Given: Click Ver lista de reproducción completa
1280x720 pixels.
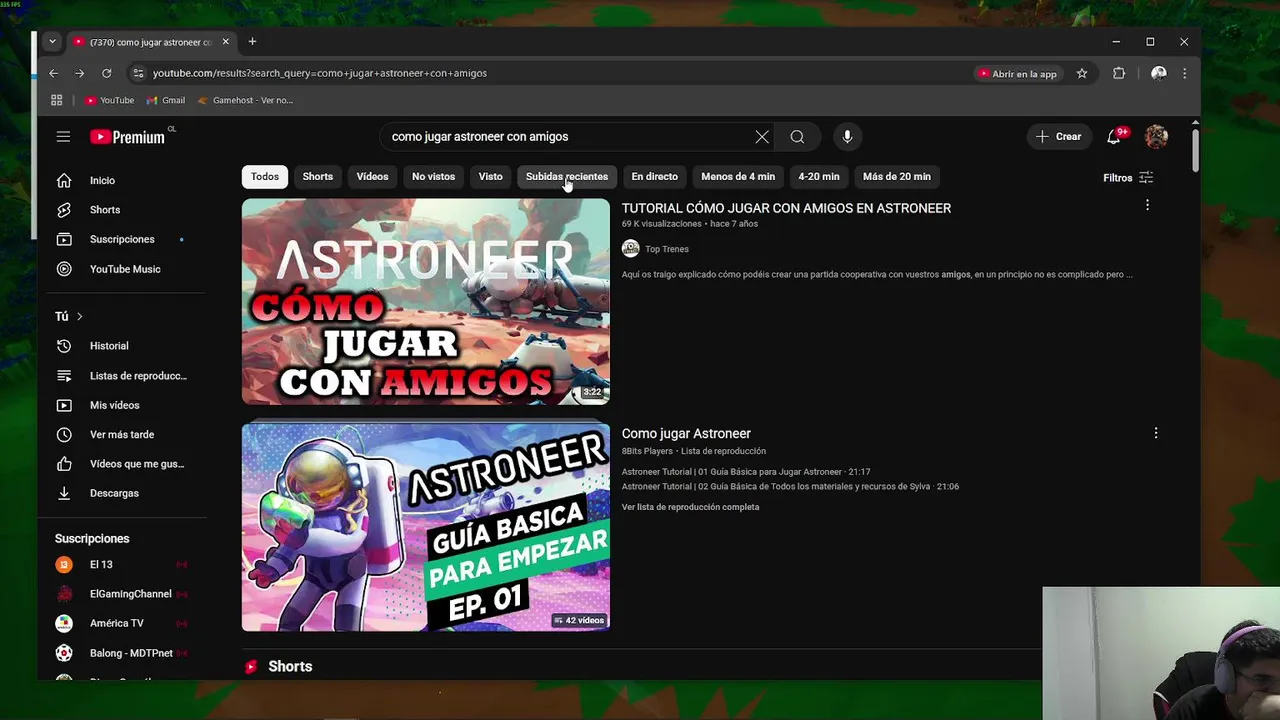Looking at the screenshot, I should [x=690, y=507].
